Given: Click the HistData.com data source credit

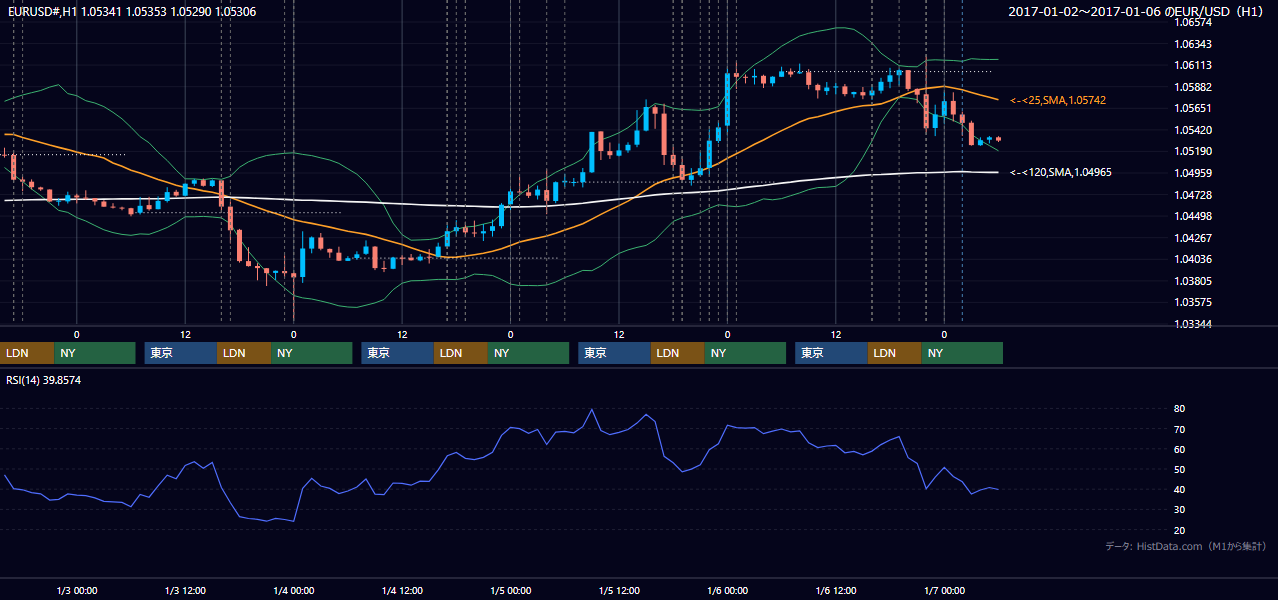Looking at the screenshot, I should pos(1186,546).
